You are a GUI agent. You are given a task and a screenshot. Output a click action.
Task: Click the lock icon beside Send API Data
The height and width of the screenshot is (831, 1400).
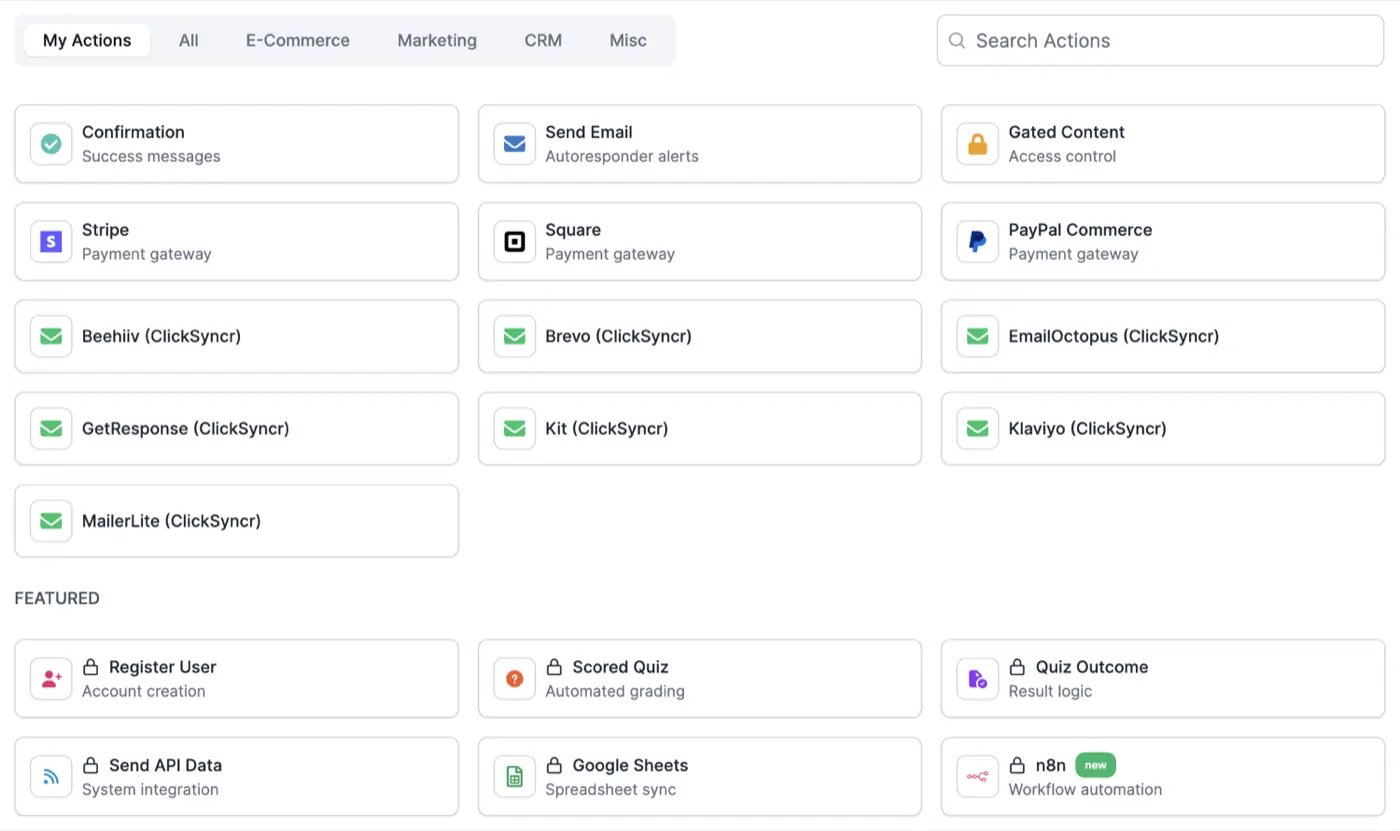point(90,765)
